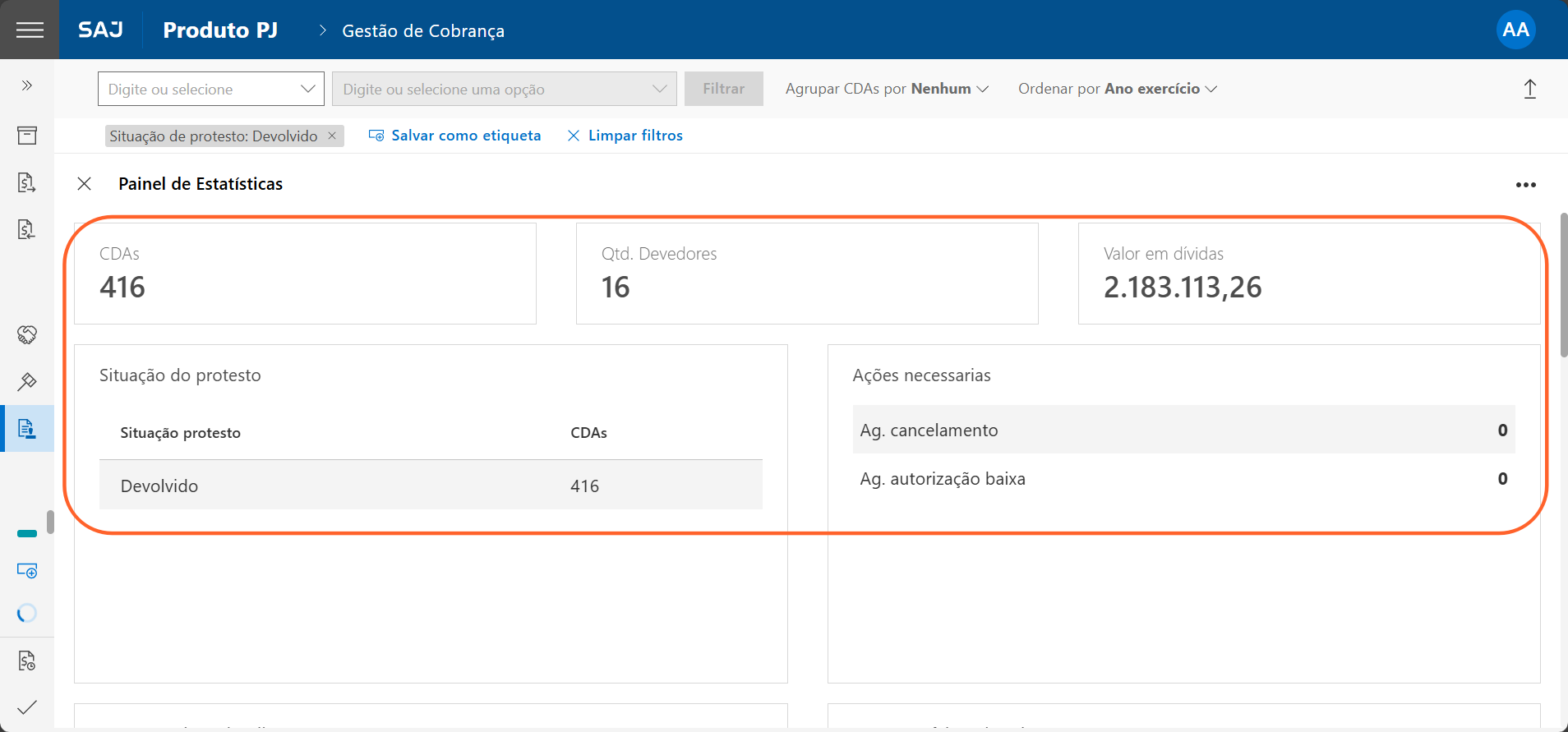Open the 'Digite ou selecione' filter field dropdown
This screenshot has width=1568, height=732.
pos(211,89)
